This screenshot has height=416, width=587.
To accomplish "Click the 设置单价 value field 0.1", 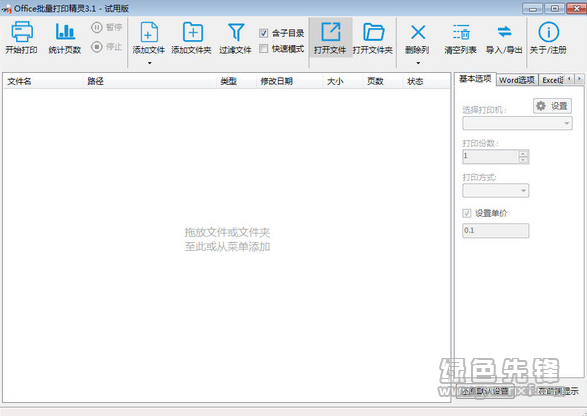I will tap(496, 230).
